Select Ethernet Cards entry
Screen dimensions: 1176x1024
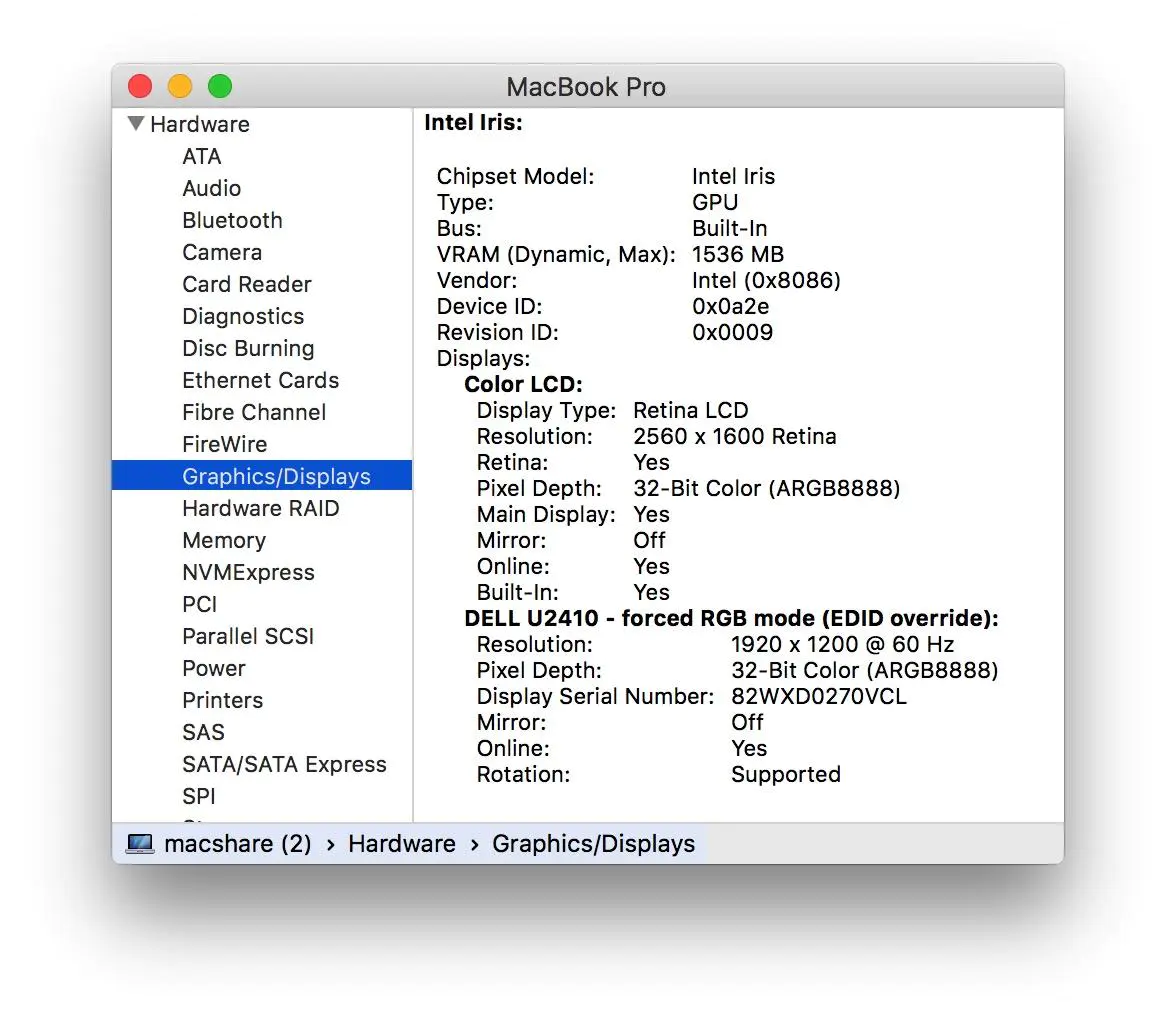(260, 380)
